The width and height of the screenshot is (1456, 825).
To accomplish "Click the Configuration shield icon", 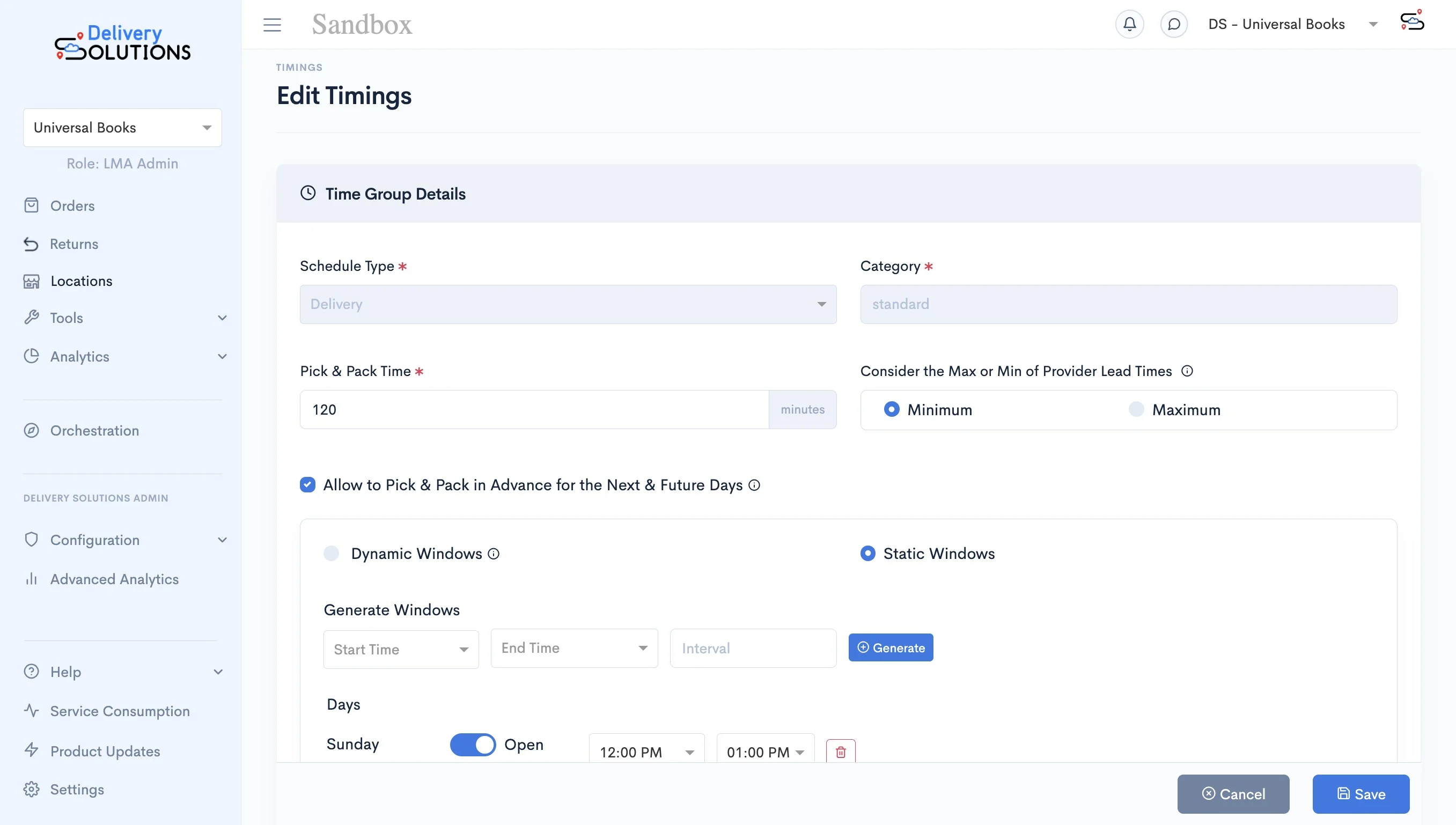I will [31, 540].
